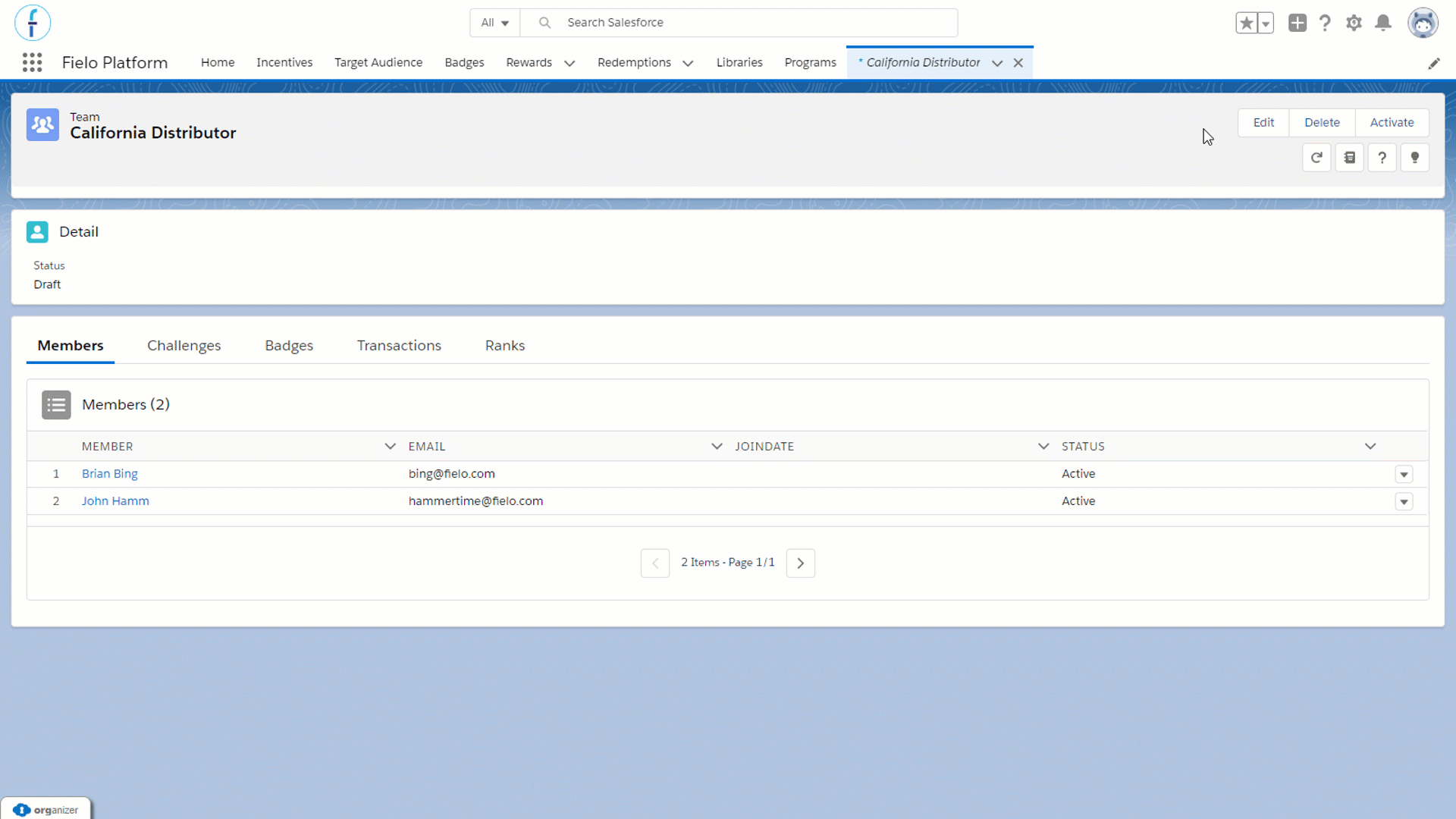Close the California Distributor tab
The width and height of the screenshot is (1456, 819).
click(x=1018, y=63)
